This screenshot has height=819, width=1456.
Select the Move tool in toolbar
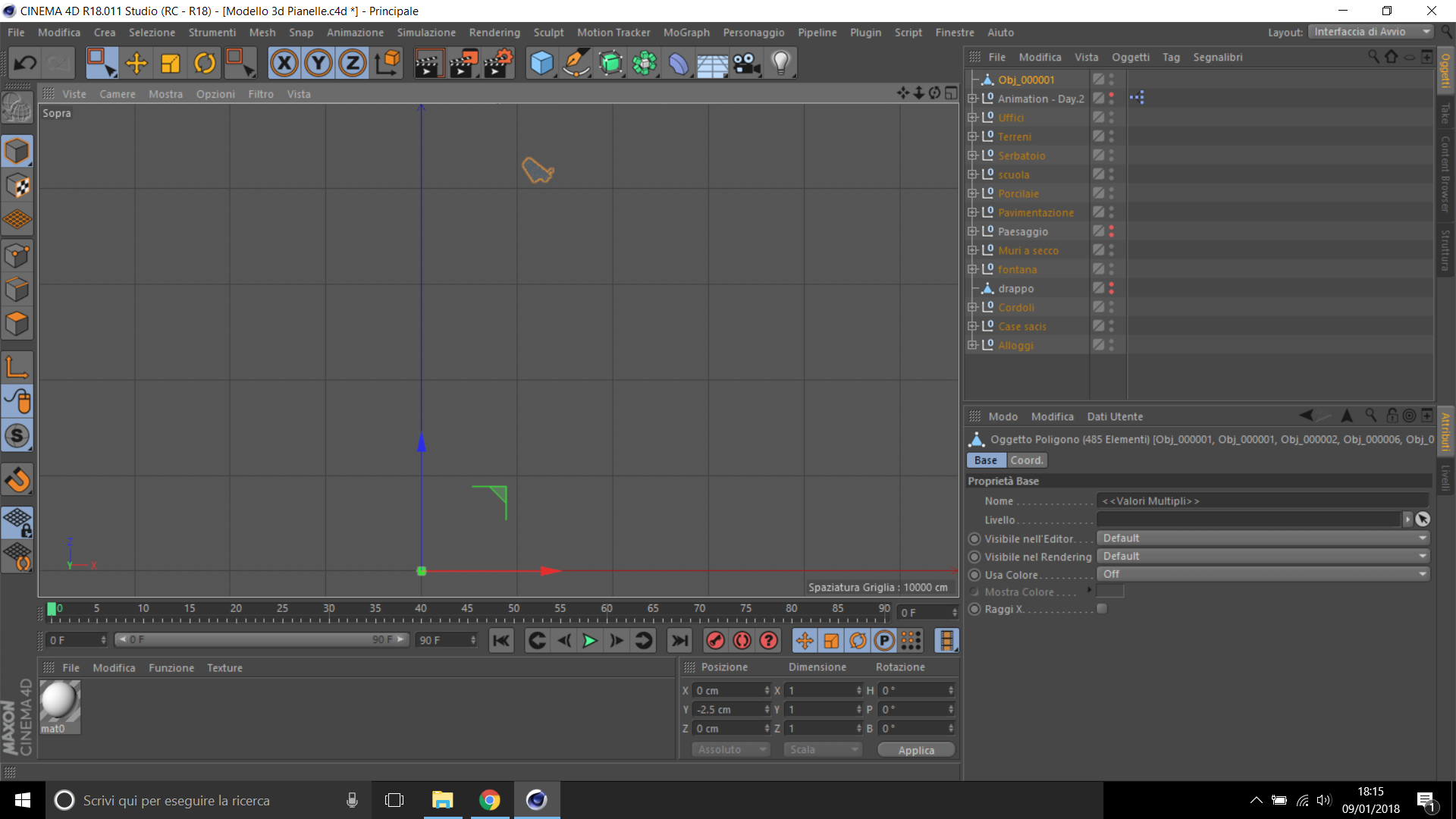(136, 64)
